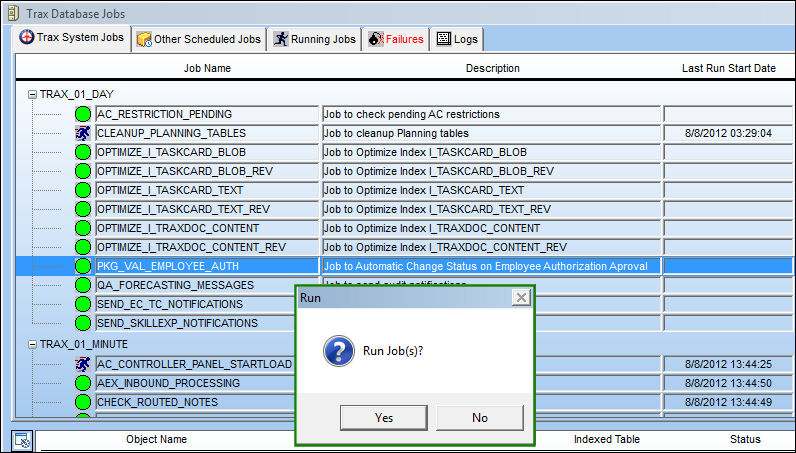Click the Trax Database Jobs window icon
Screen dimensions: 796x453
pyautogui.click(x=13, y=13)
